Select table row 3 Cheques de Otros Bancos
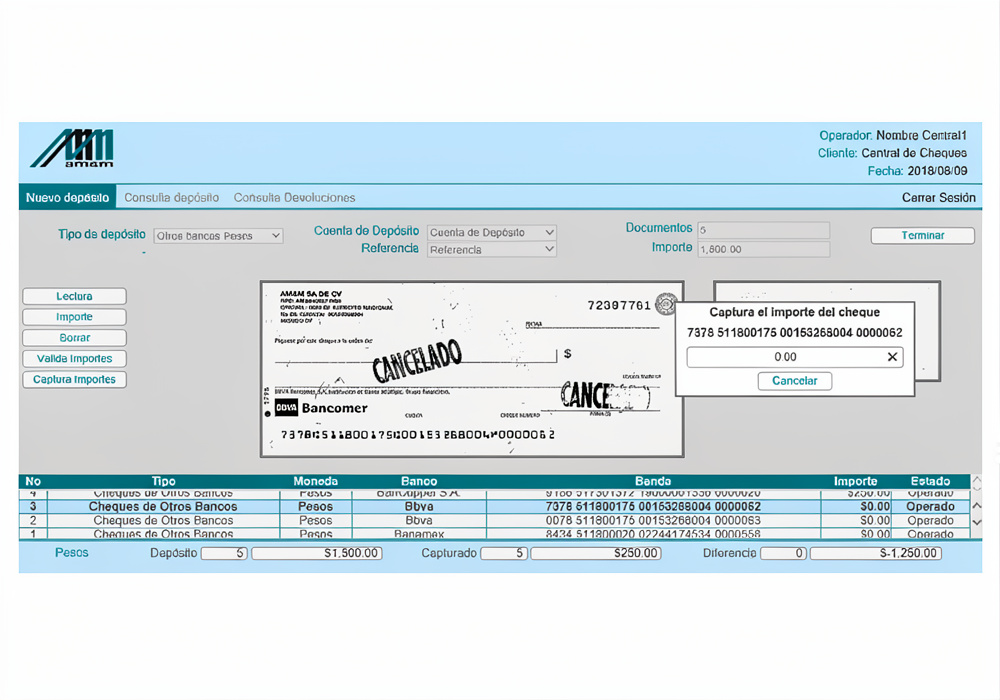Viewport: 1000px width, 700px height. 495,507
